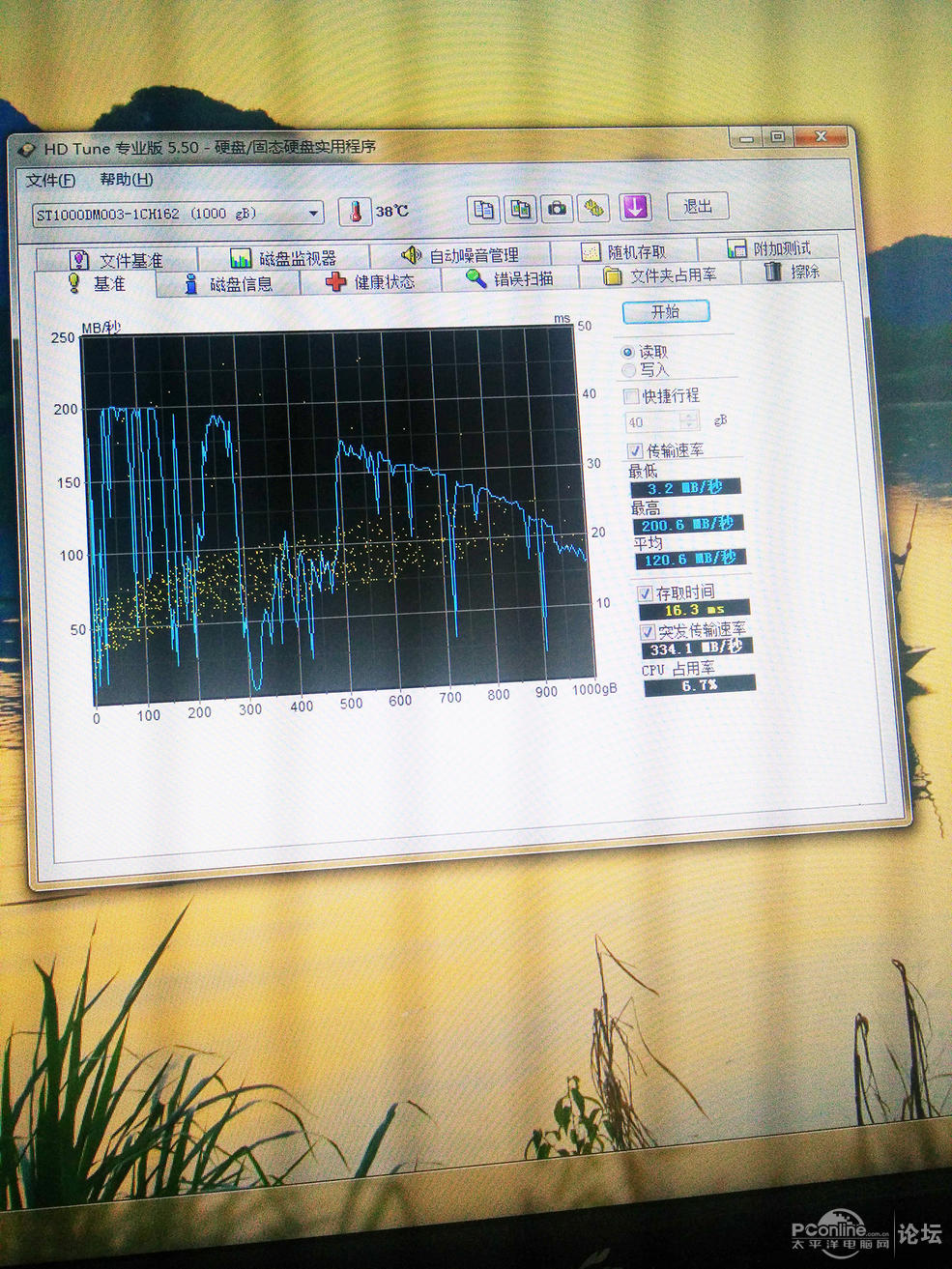This screenshot has height=1269, width=952.
Task: Copy screenshot to clipboard icon
Action: [x=521, y=208]
